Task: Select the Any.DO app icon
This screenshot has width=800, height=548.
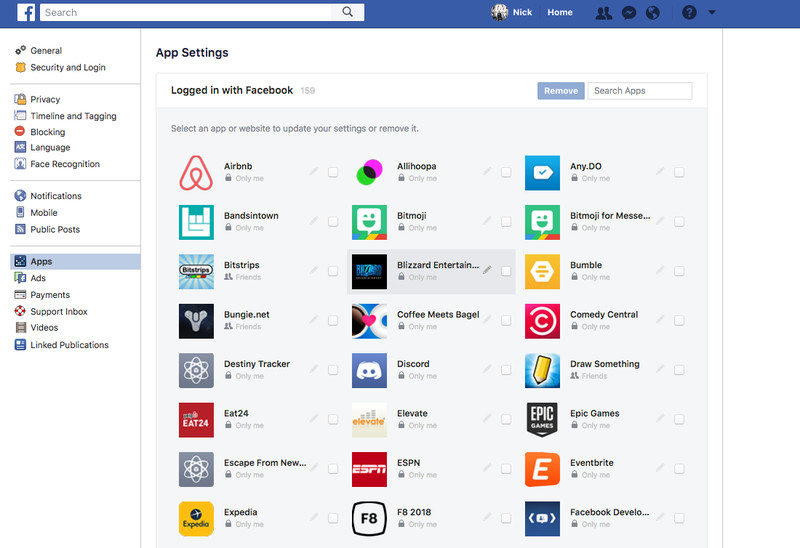Action: click(x=542, y=173)
